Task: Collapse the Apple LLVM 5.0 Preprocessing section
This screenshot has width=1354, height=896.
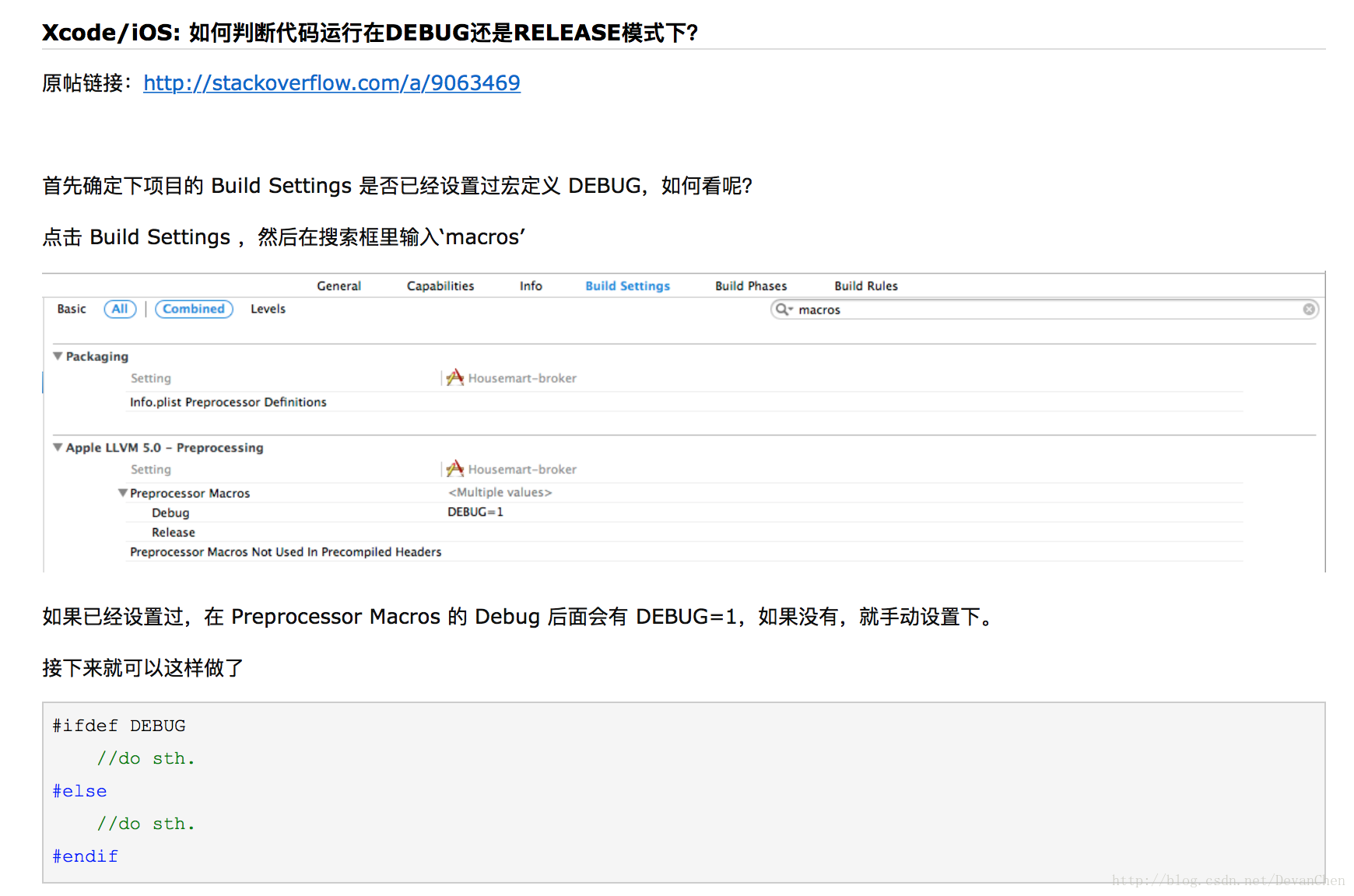Action: click(58, 447)
